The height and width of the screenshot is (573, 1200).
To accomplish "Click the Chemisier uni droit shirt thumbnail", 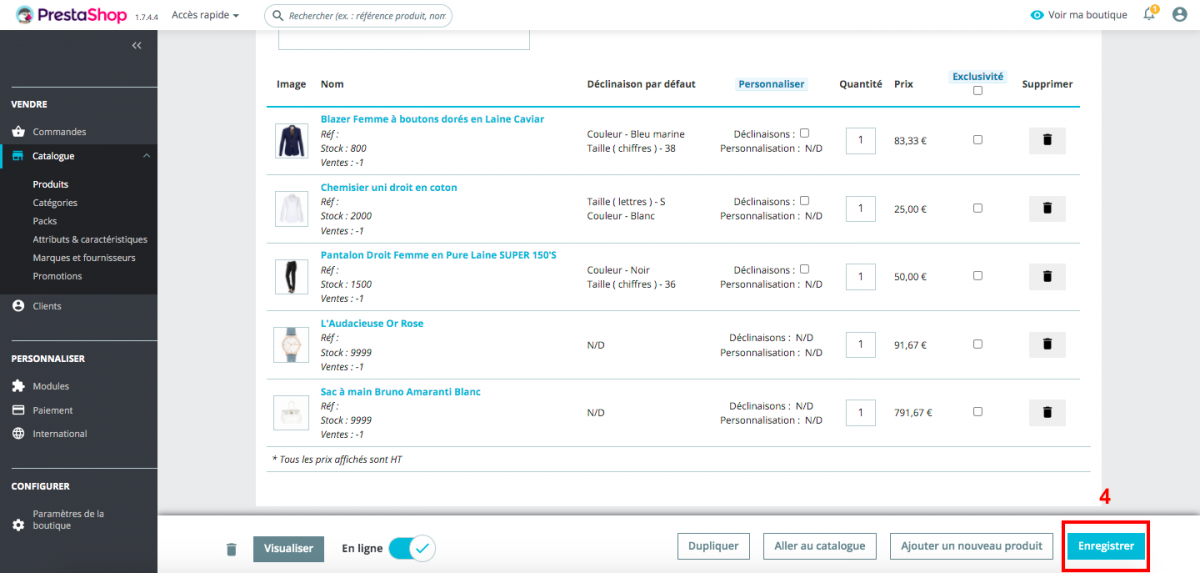I will click(x=291, y=209).
